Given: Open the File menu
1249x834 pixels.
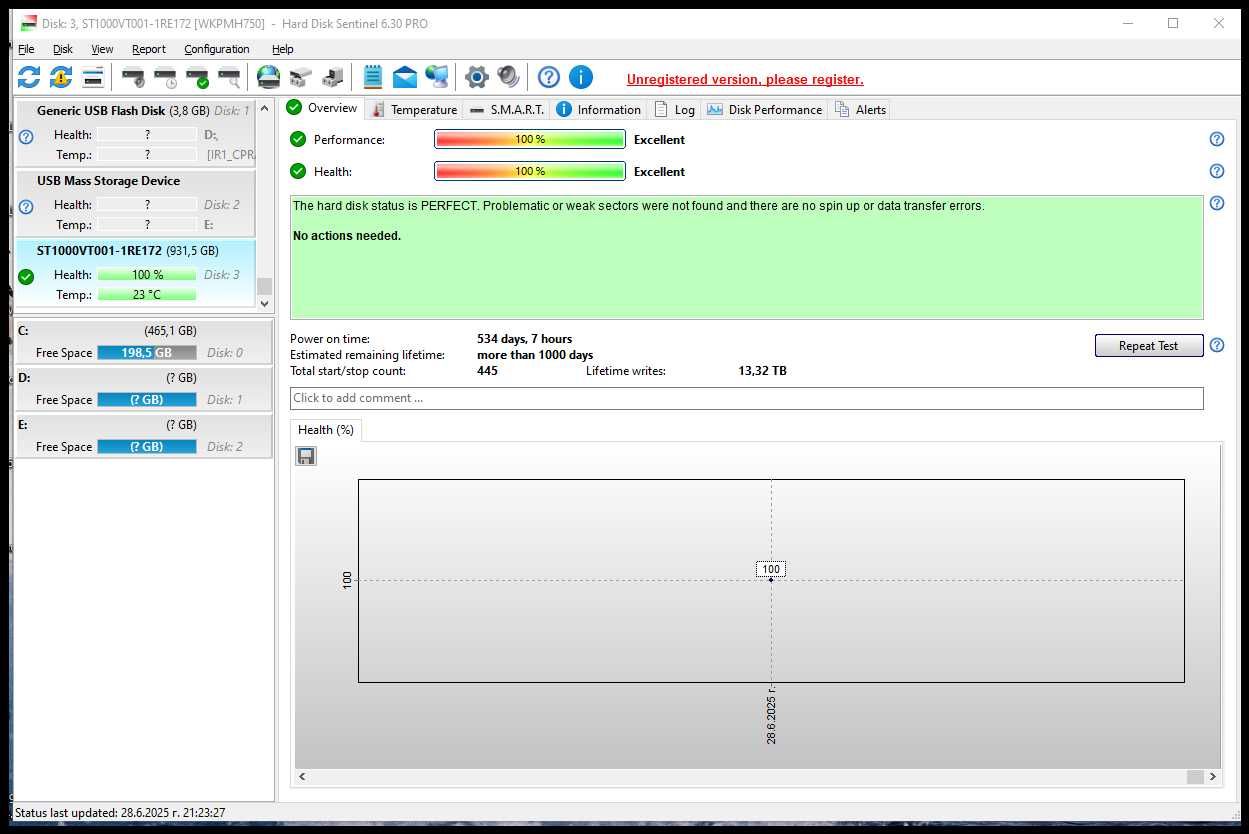Looking at the screenshot, I should tap(26, 49).
